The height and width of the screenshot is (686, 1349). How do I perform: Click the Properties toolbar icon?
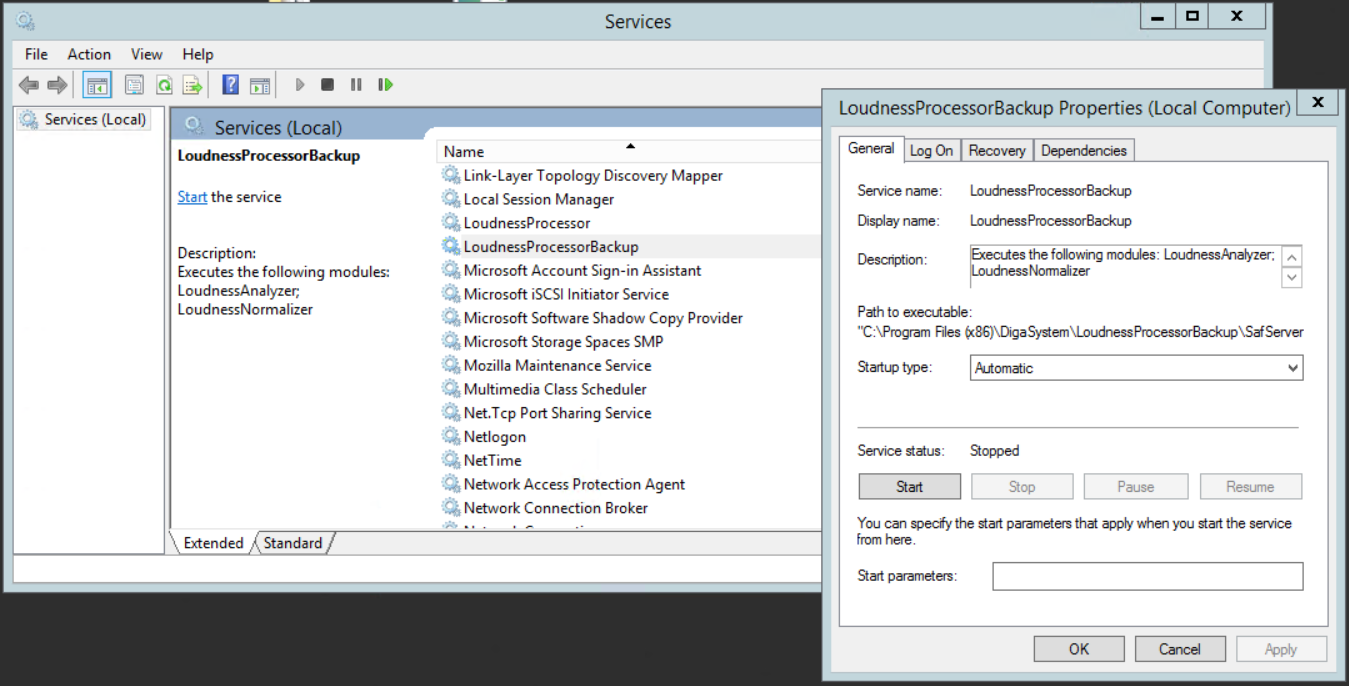(x=134, y=85)
